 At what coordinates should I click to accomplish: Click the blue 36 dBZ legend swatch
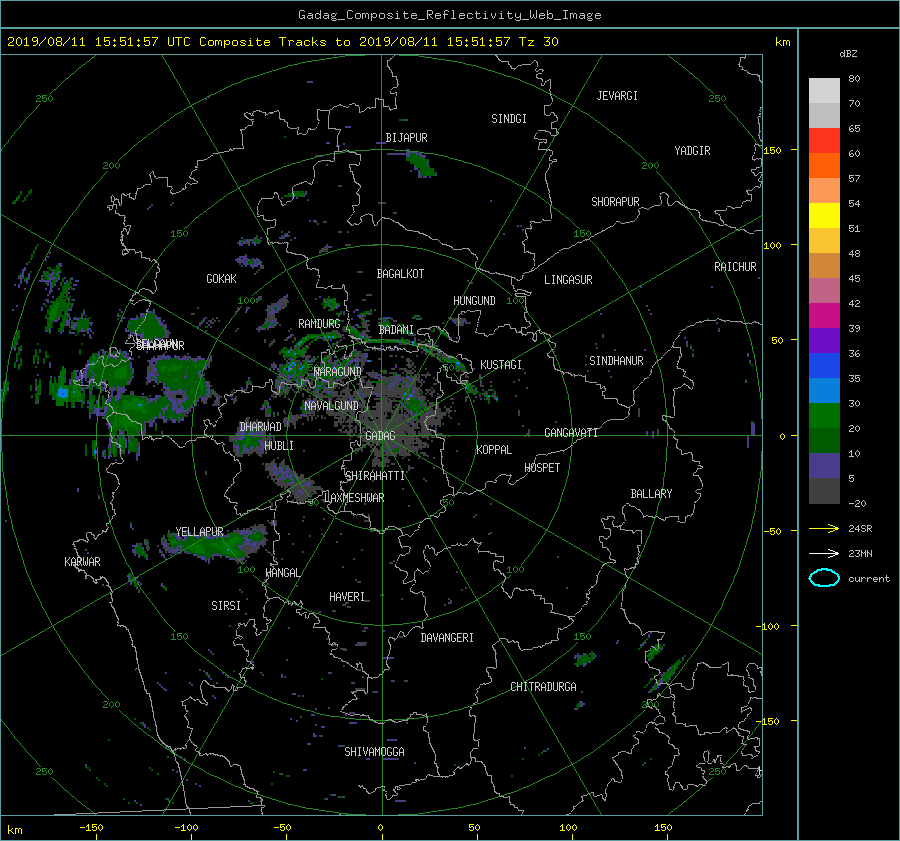pyautogui.click(x=824, y=366)
